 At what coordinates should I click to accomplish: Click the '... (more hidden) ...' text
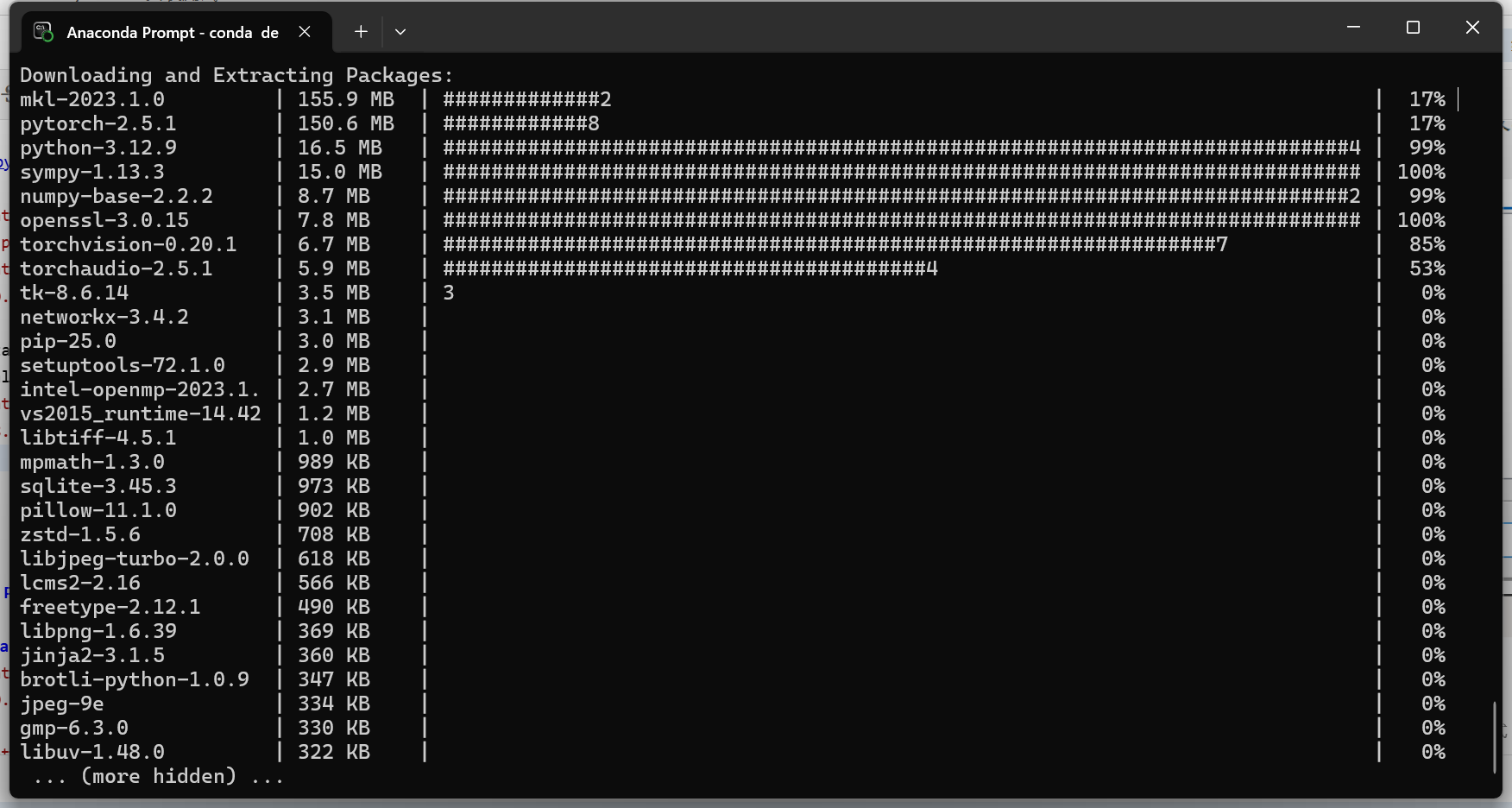(x=159, y=776)
